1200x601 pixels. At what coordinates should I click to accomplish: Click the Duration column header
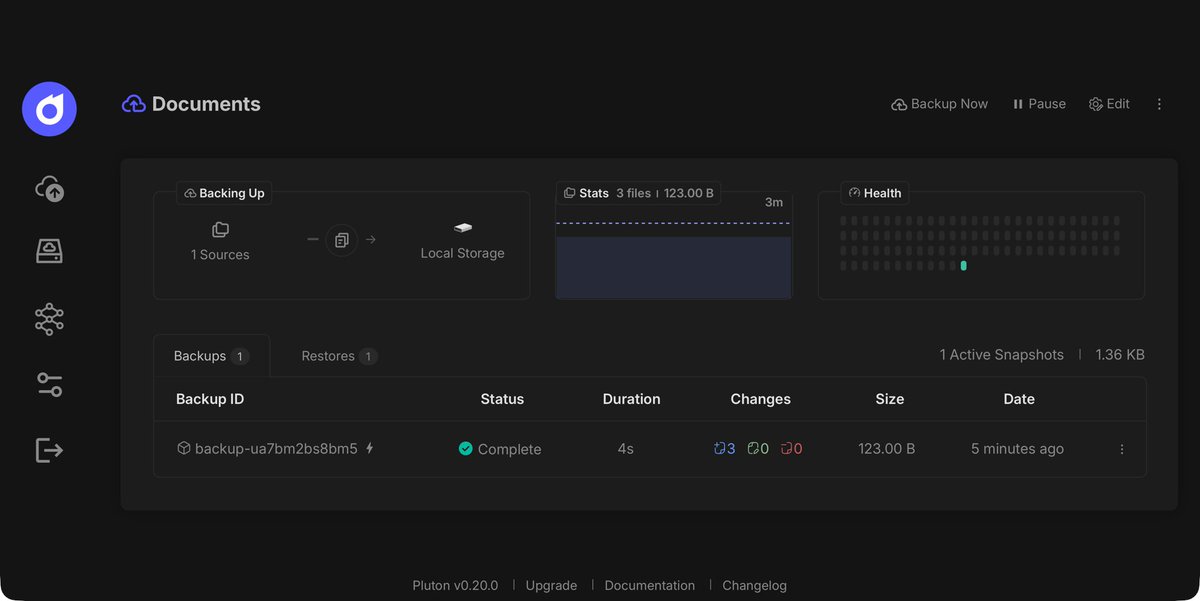coord(631,399)
